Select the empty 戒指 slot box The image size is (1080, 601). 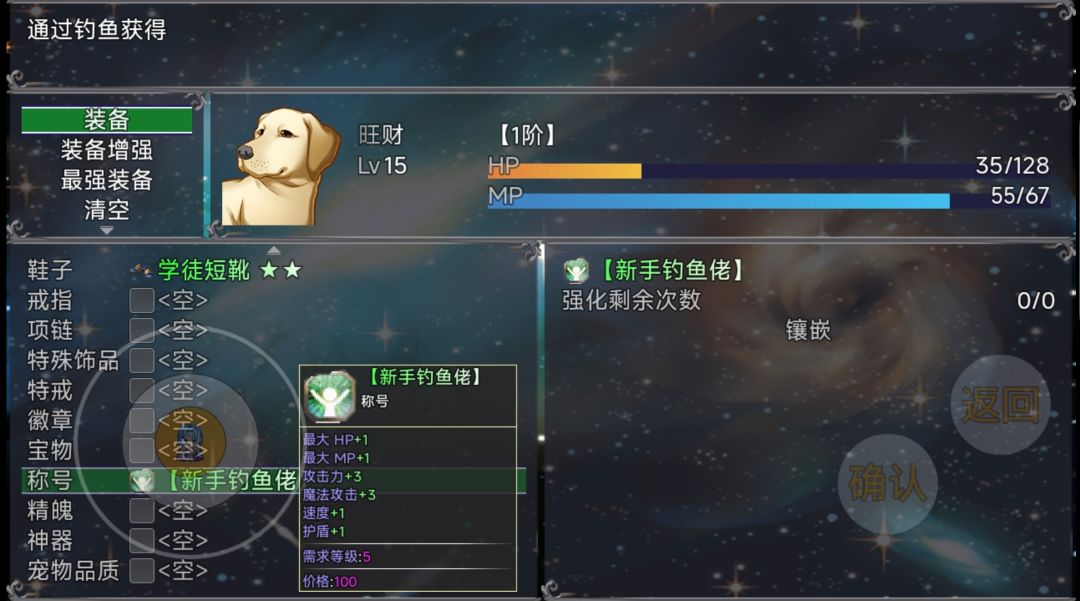[x=142, y=301]
